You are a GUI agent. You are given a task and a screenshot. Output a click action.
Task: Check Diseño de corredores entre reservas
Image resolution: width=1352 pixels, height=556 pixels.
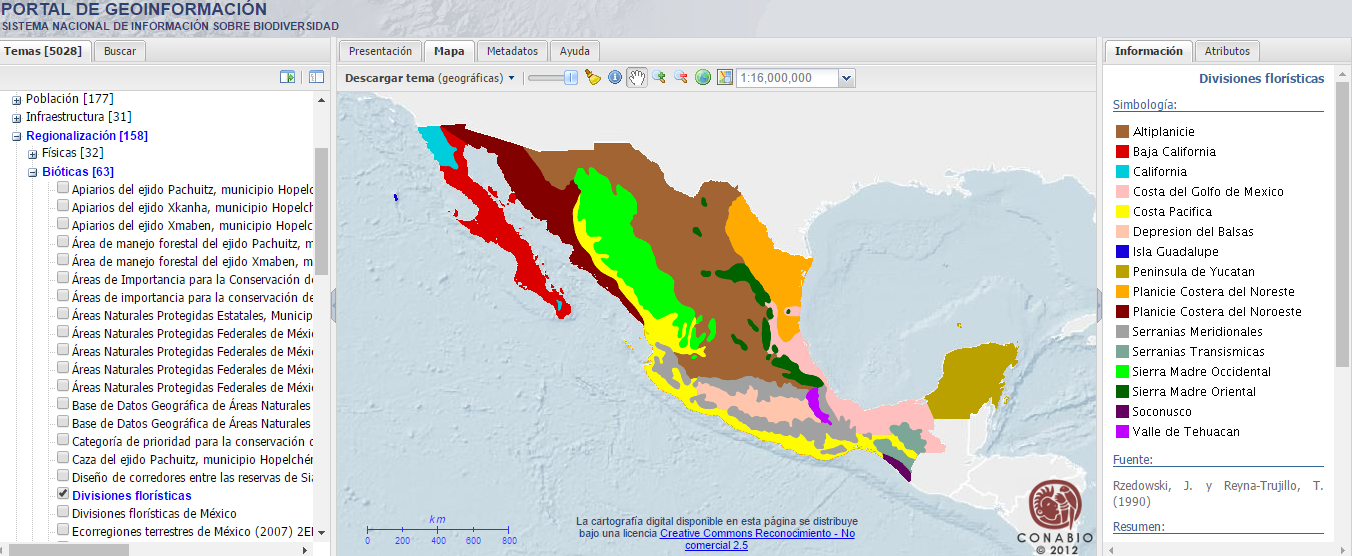(x=63, y=476)
